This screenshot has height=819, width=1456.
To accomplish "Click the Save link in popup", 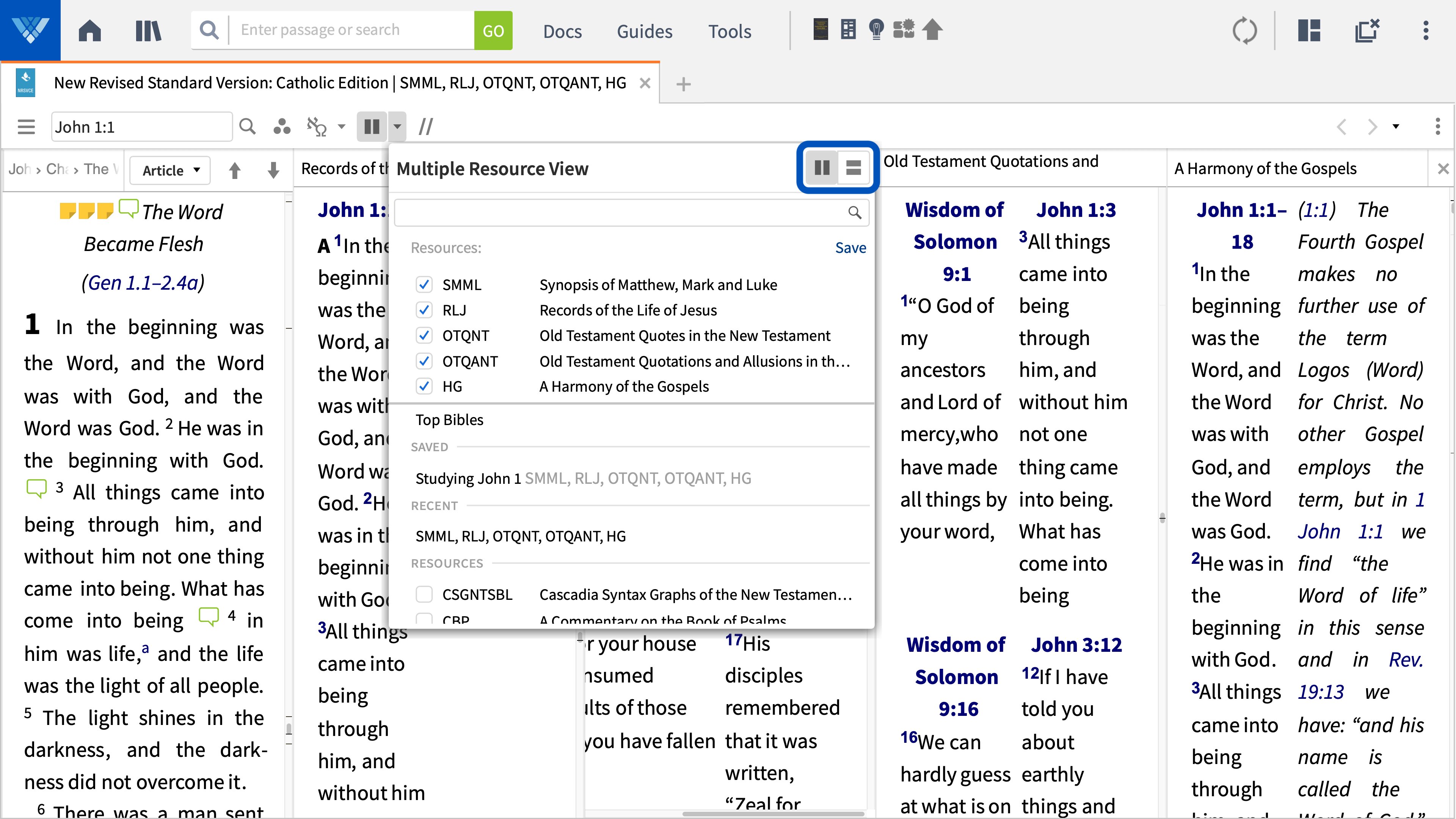I will 850,248.
